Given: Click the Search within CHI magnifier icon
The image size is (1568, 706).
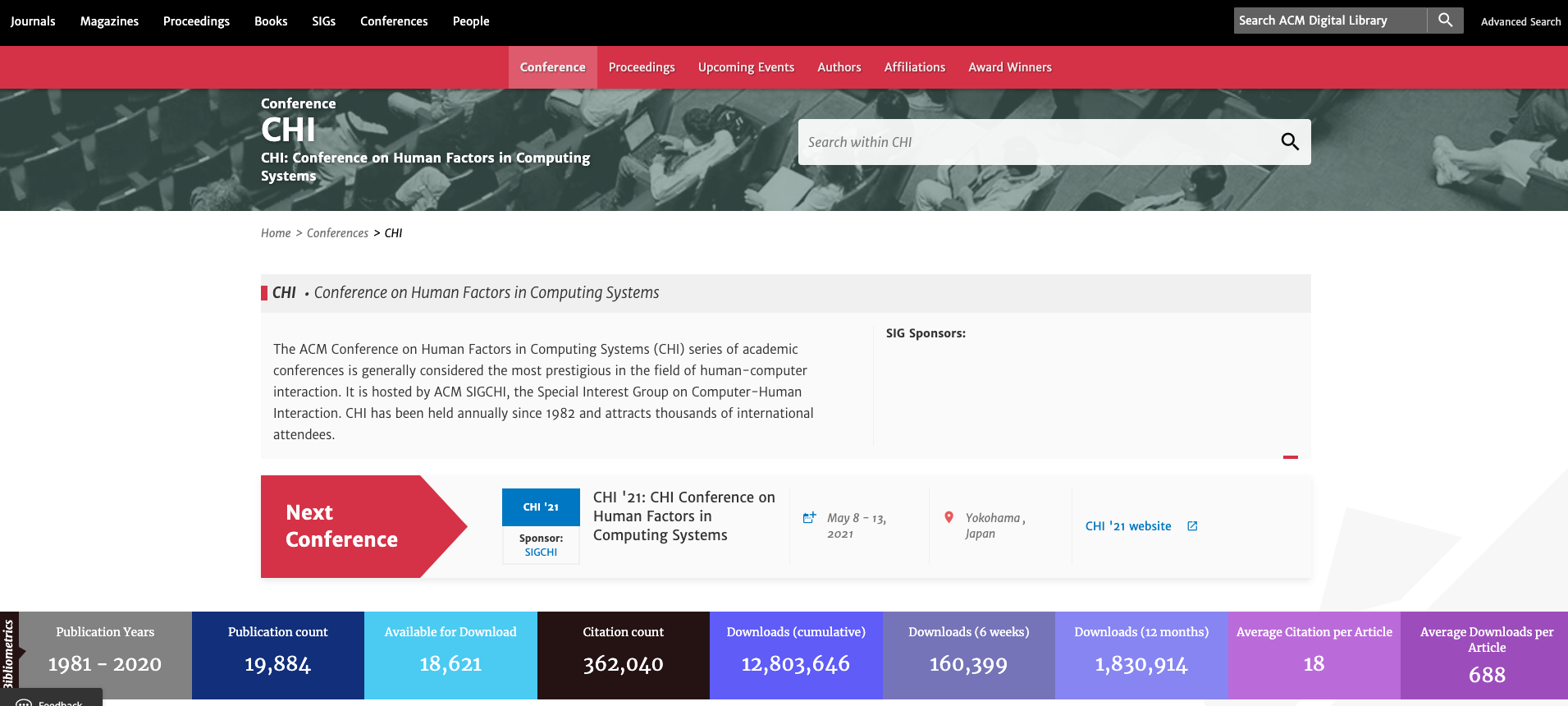Looking at the screenshot, I should (1290, 142).
